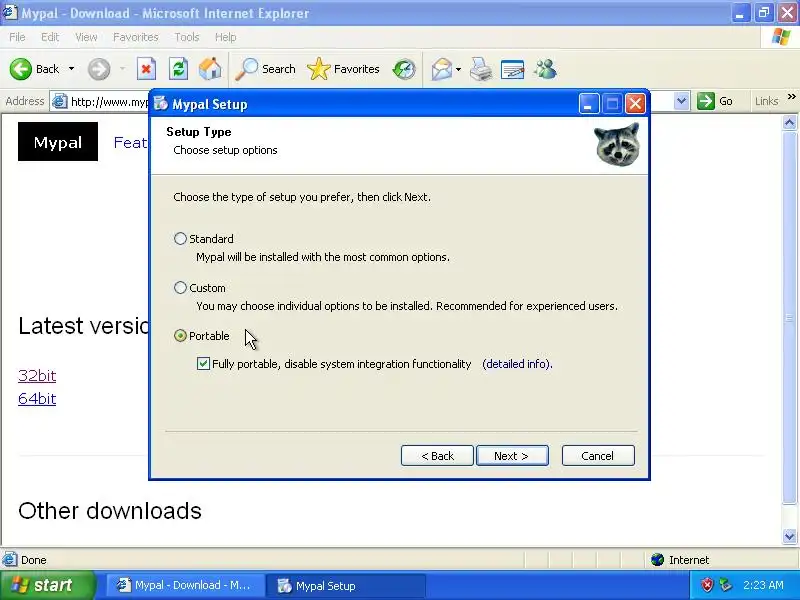Open the Search pane in IE

tap(265, 69)
